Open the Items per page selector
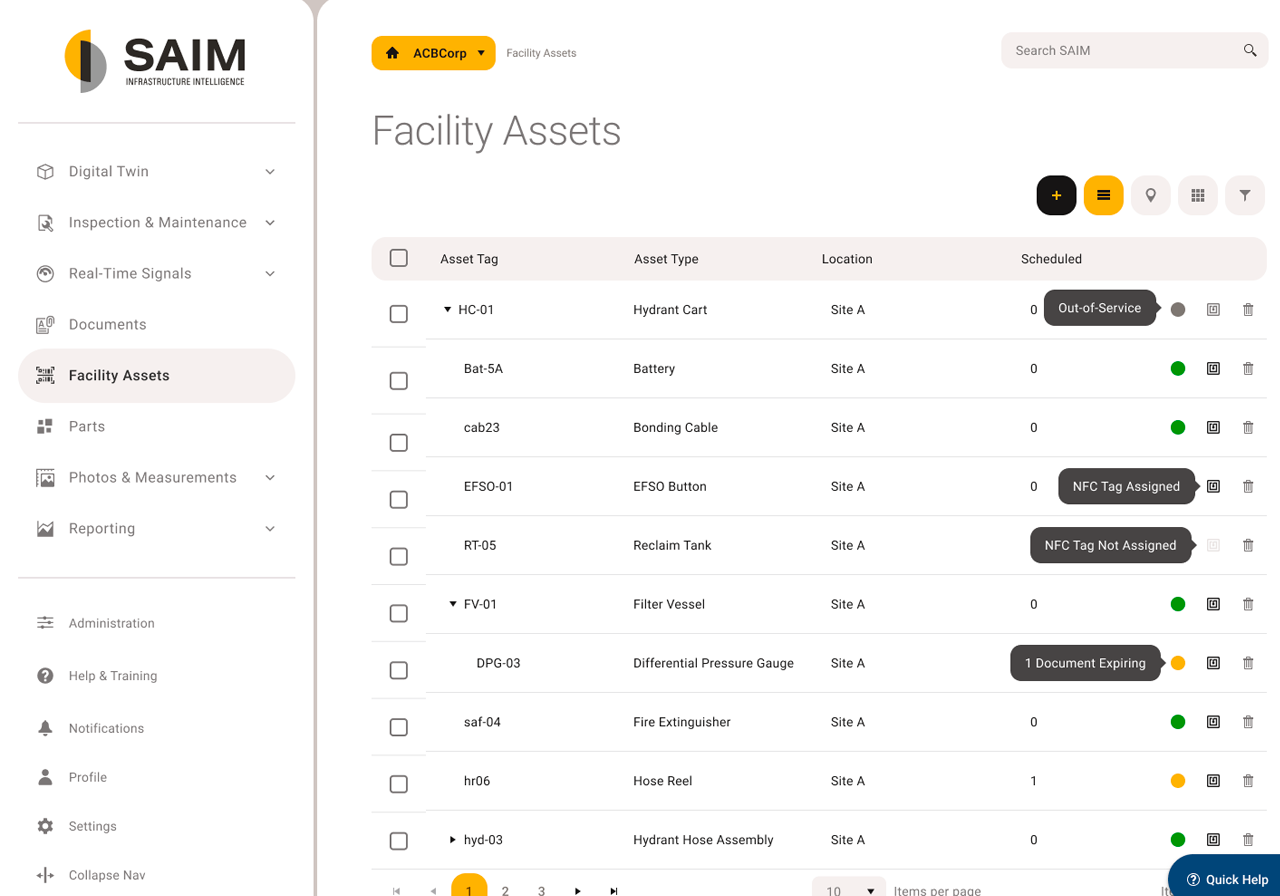Screen dimensions: 1280x896 848,889
